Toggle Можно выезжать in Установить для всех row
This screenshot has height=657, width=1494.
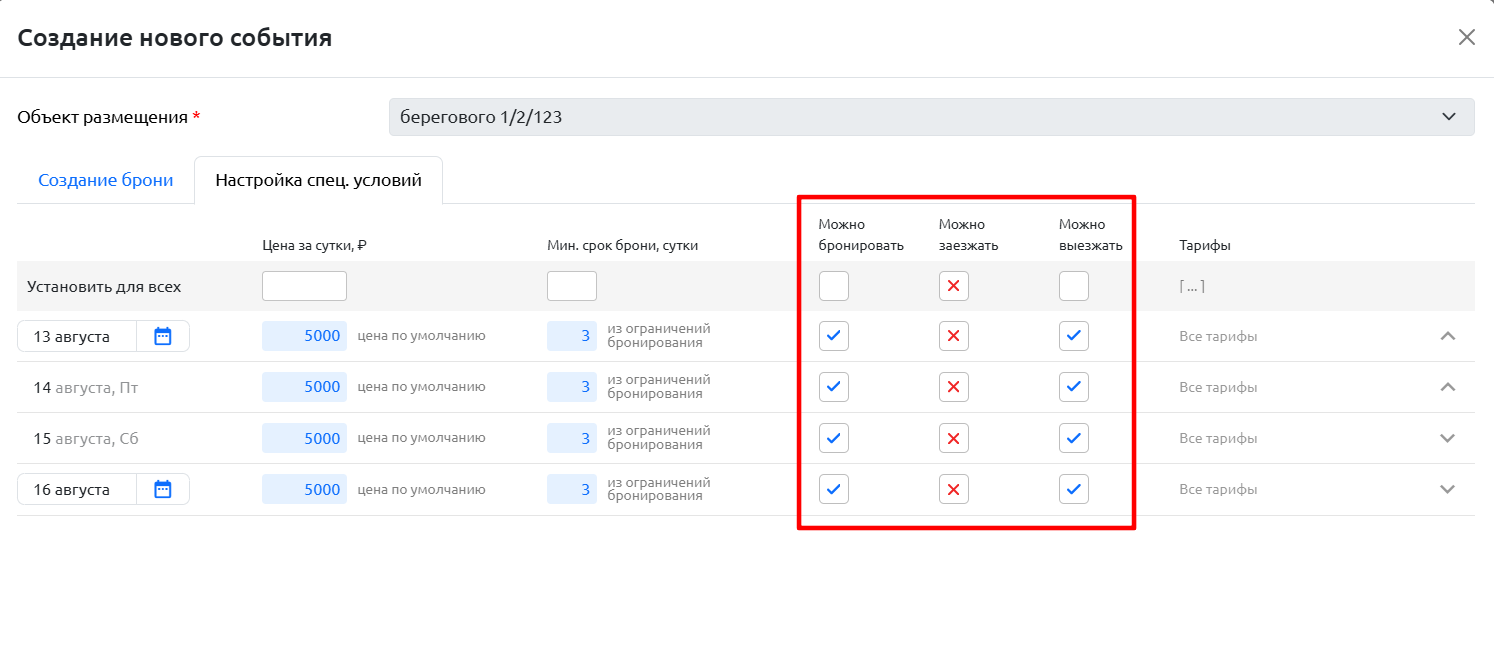[x=1074, y=286]
